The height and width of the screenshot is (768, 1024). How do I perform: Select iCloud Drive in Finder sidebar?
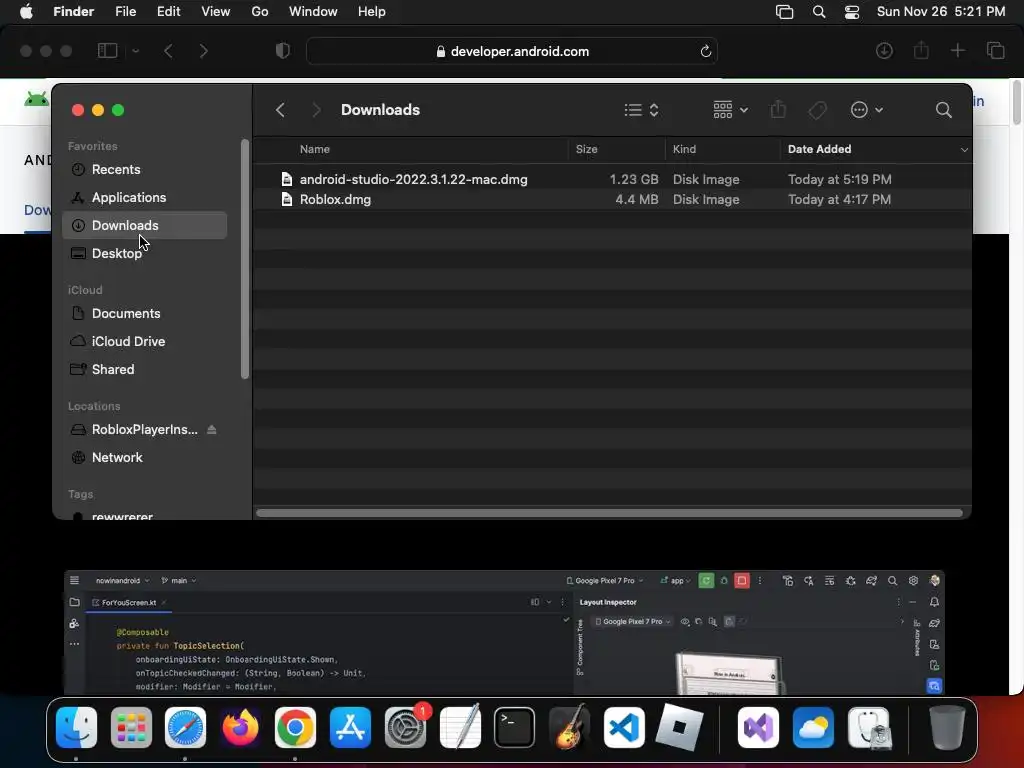(x=145, y=342)
